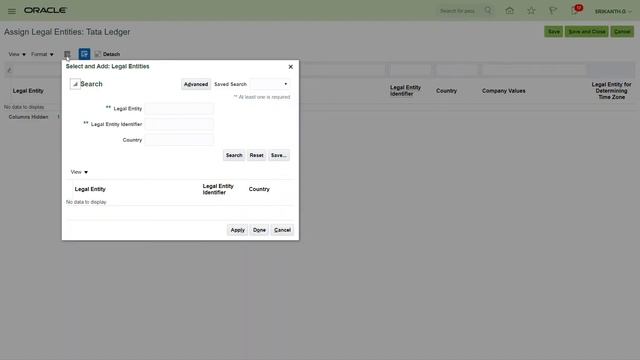Open the Format menu

(x=42, y=54)
